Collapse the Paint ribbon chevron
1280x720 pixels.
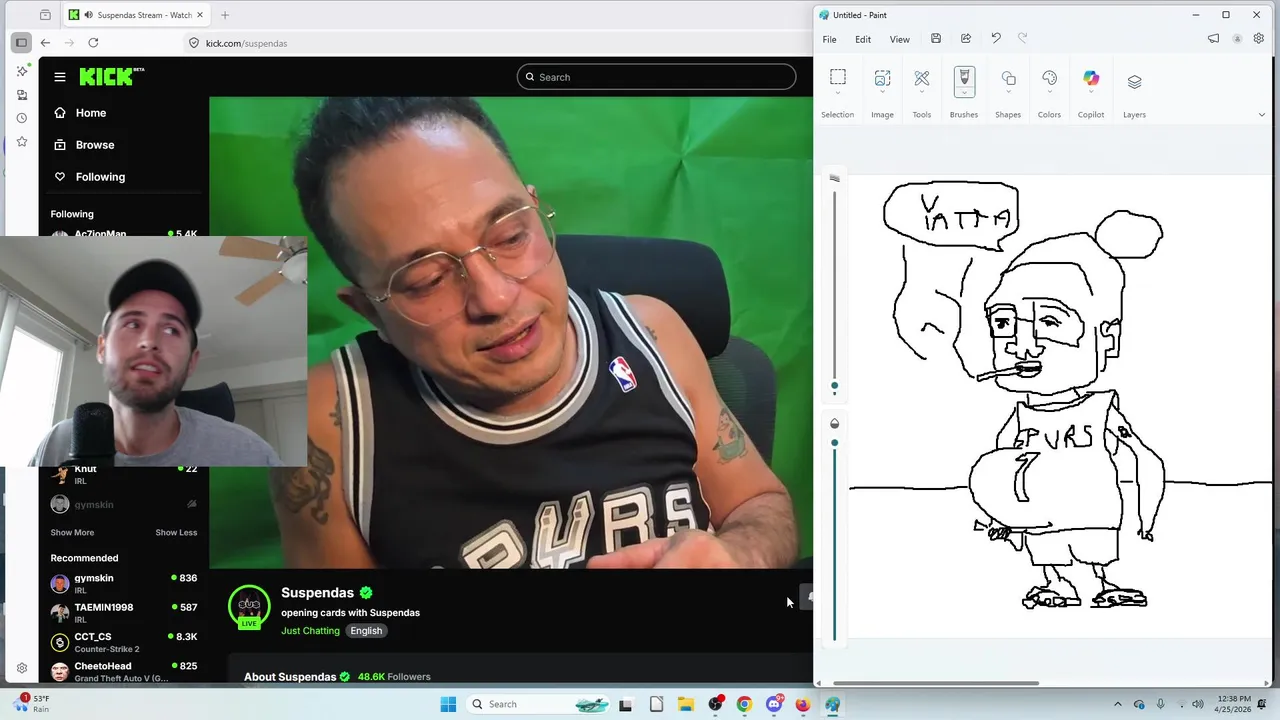[x=1261, y=114]
